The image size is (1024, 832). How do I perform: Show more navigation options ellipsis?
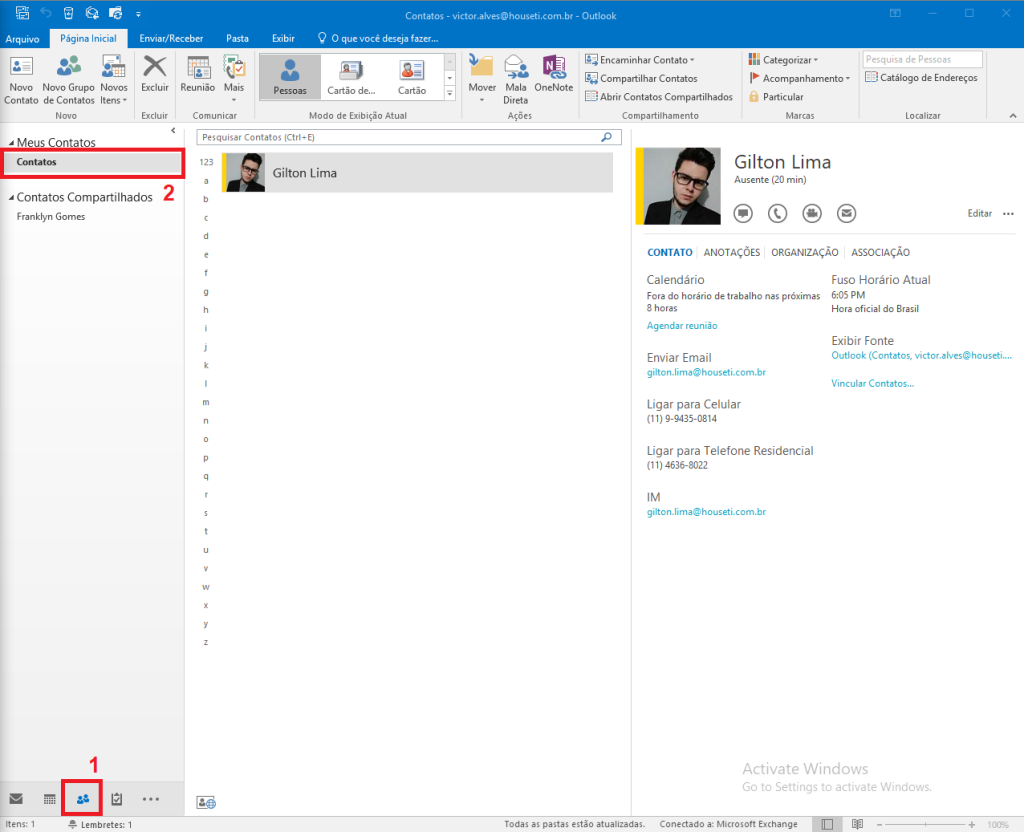tap(151, 799)
